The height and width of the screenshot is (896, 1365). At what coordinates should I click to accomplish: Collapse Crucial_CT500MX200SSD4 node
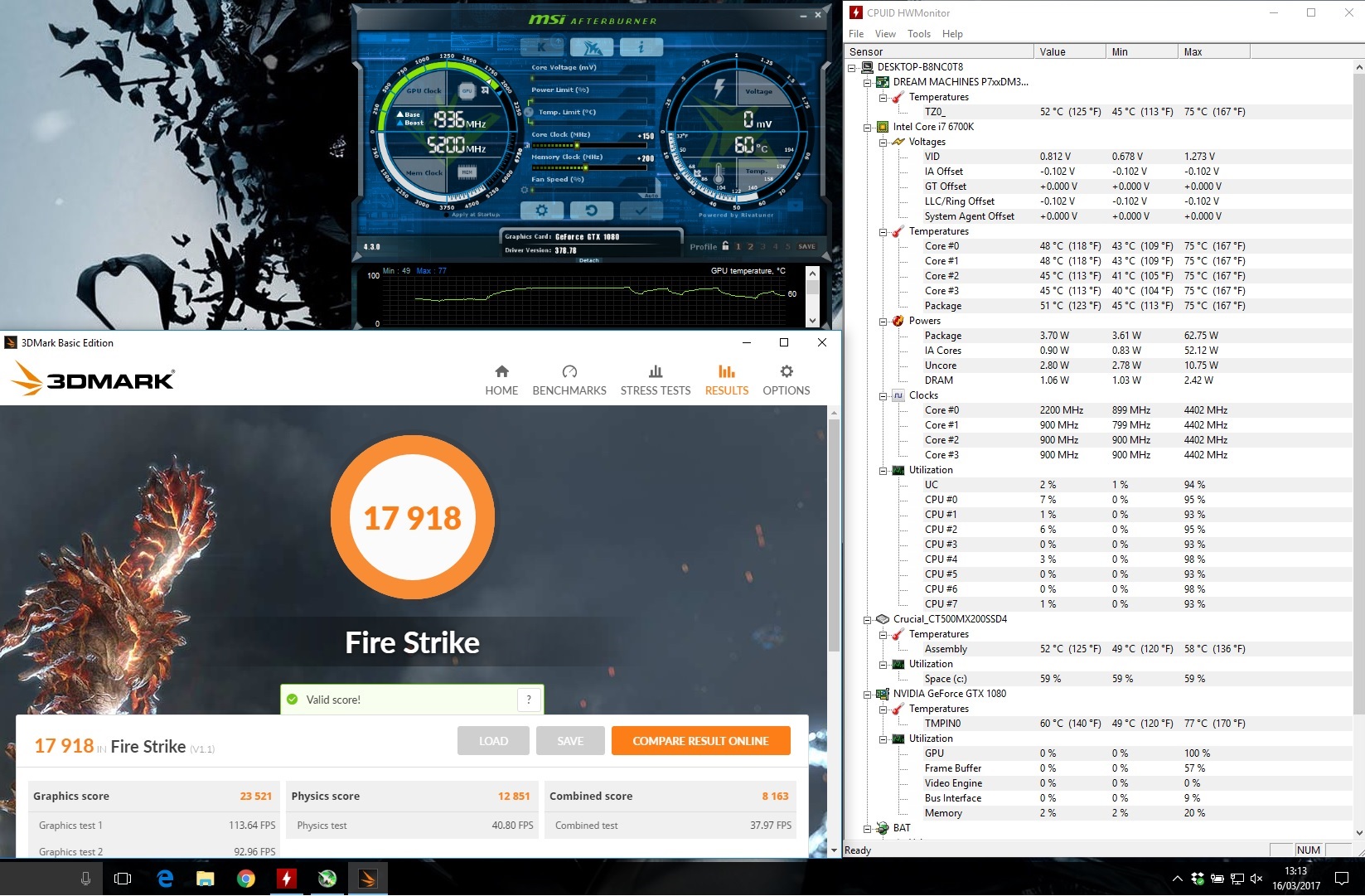coord(867,619)
